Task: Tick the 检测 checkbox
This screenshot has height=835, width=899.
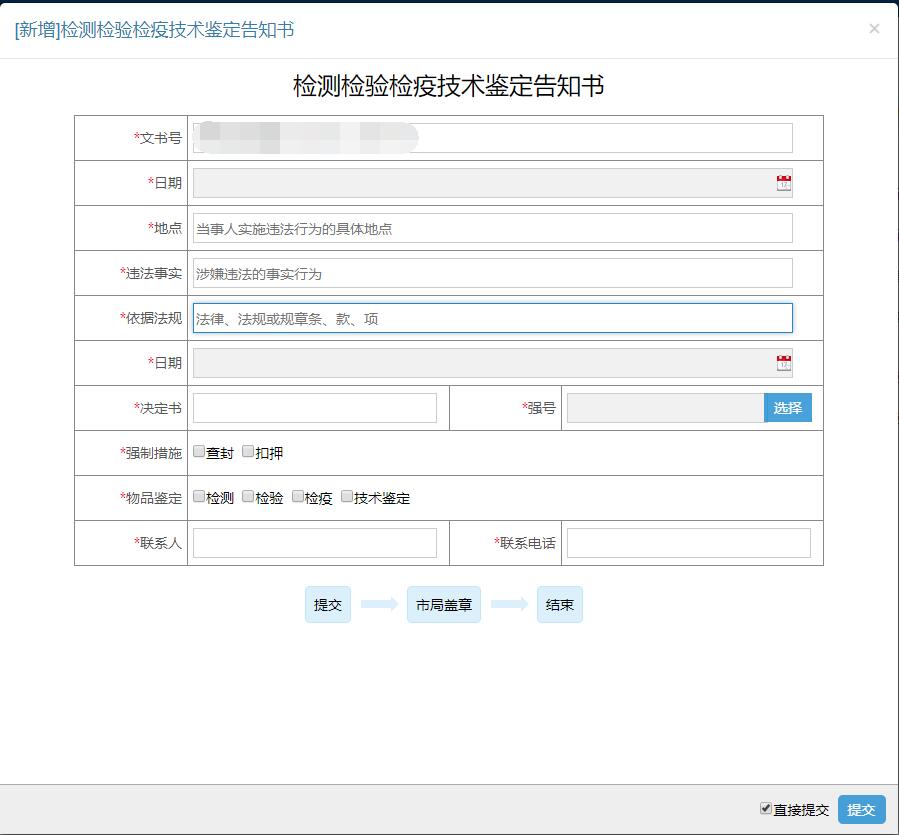Action: (x=199, y=496)
